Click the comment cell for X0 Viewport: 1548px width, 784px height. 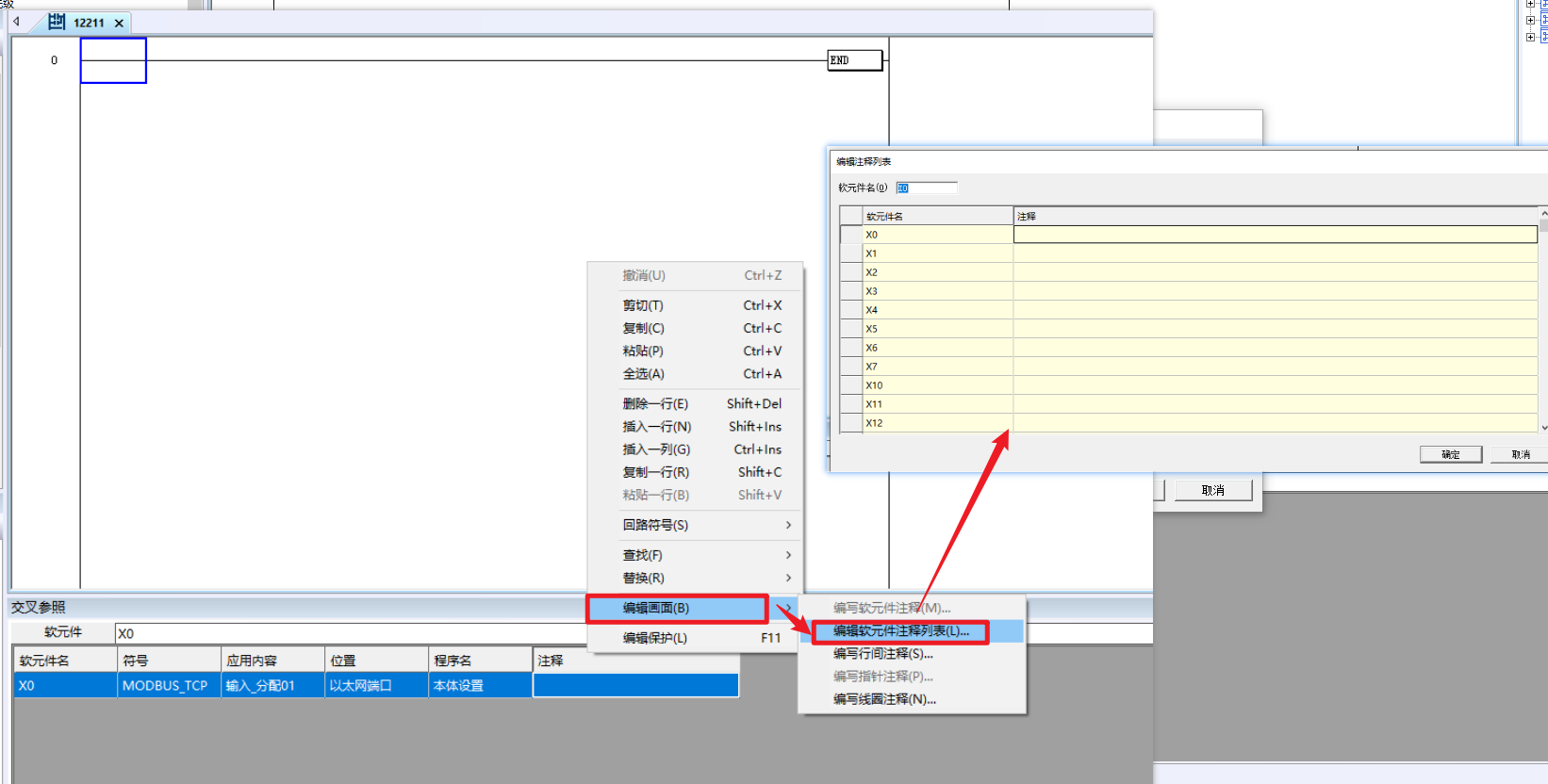pyautogui.click(x=1274, y=235)
